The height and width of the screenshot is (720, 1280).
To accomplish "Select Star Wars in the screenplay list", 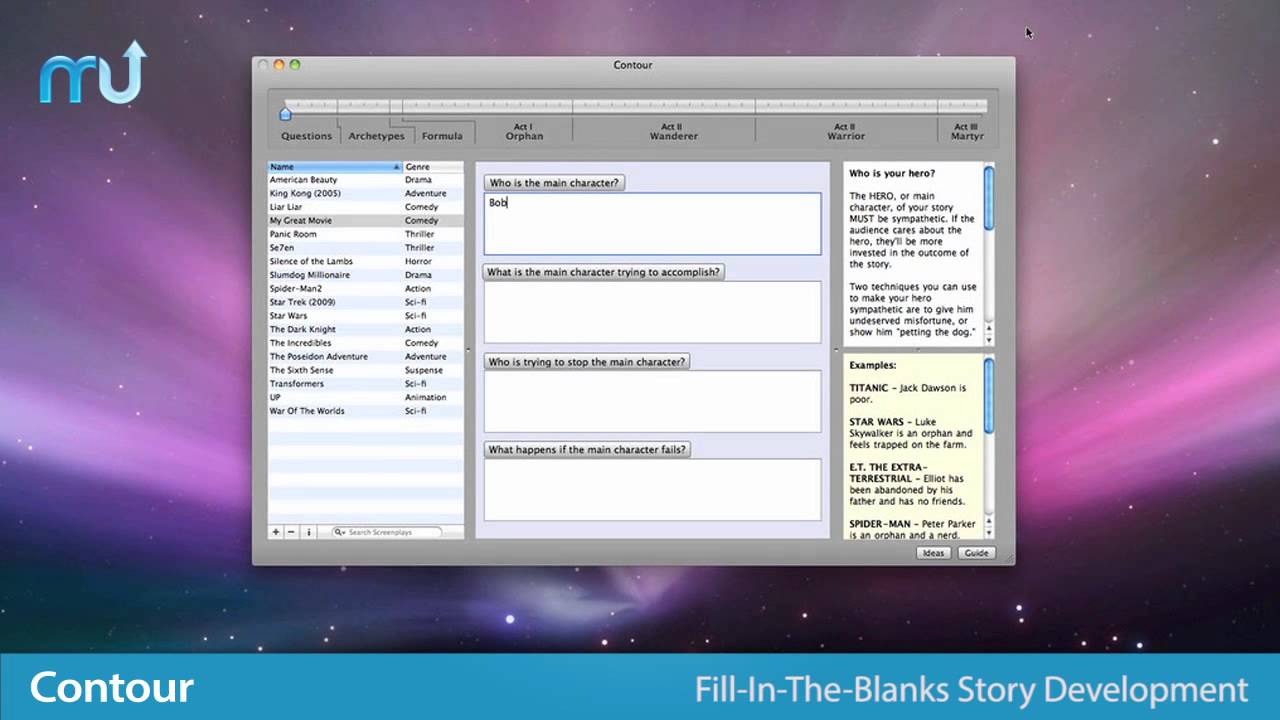I will click(x=366, y=316).
